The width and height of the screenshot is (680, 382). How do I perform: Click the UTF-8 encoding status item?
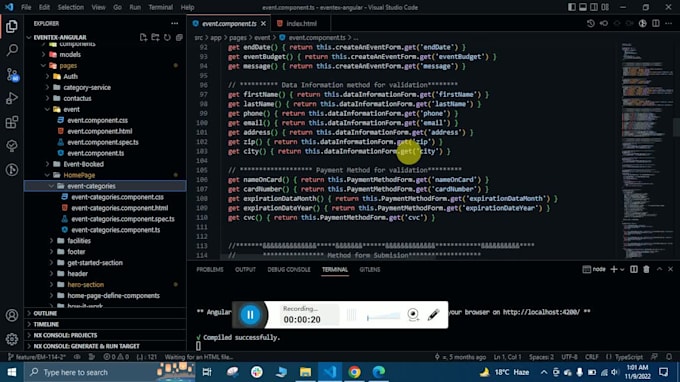point(569,357)
